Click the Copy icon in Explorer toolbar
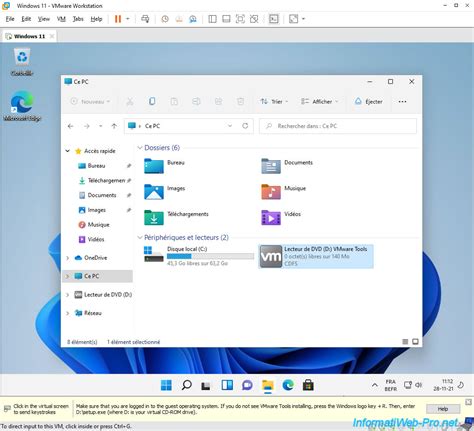474x431 pixels. [152, 101]
